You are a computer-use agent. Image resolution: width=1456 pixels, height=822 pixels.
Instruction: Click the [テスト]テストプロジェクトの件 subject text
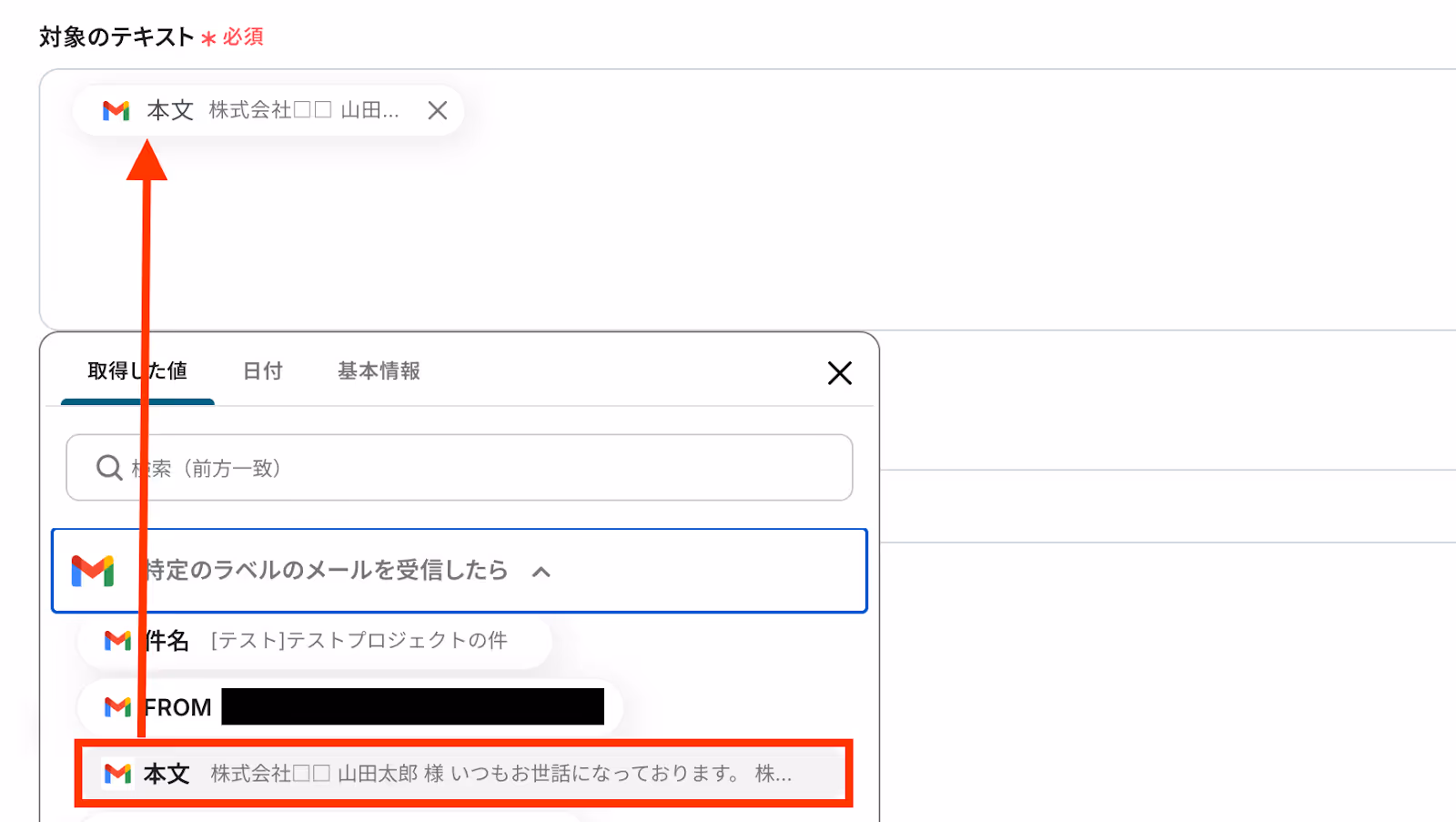(359, 641)
